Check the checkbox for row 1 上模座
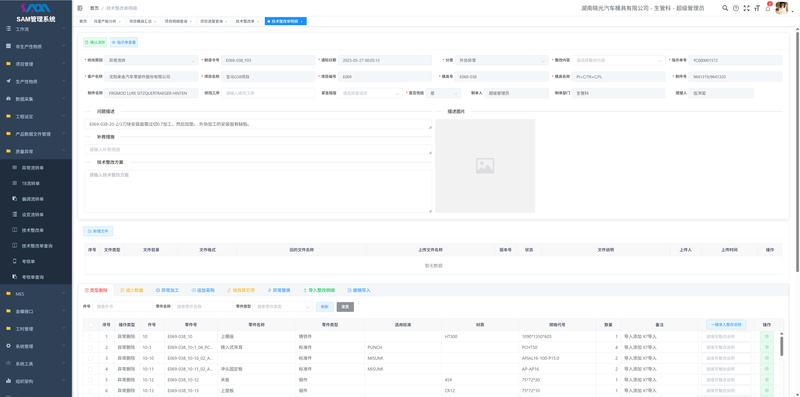The image size is (800, 397). 91,337
